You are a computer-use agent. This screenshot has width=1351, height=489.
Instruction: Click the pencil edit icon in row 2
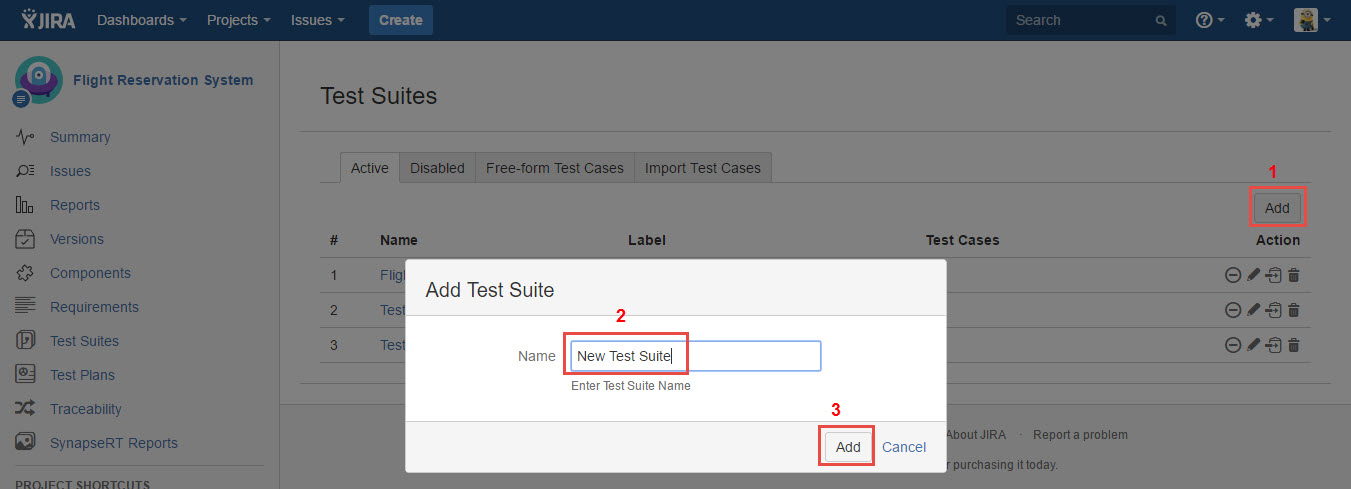point(1253,310)
